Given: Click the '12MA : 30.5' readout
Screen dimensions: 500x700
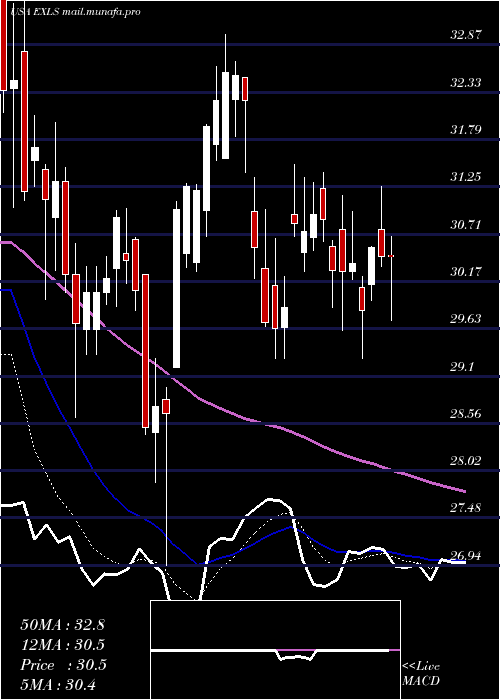Looking at the screenshot, I should click(62, 645).
